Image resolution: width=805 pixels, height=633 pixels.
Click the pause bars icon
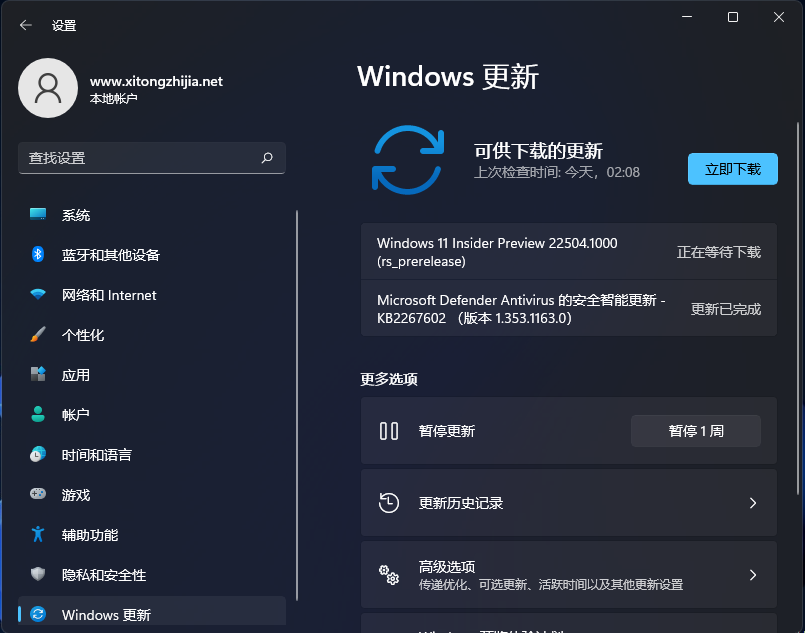[389, 431]
